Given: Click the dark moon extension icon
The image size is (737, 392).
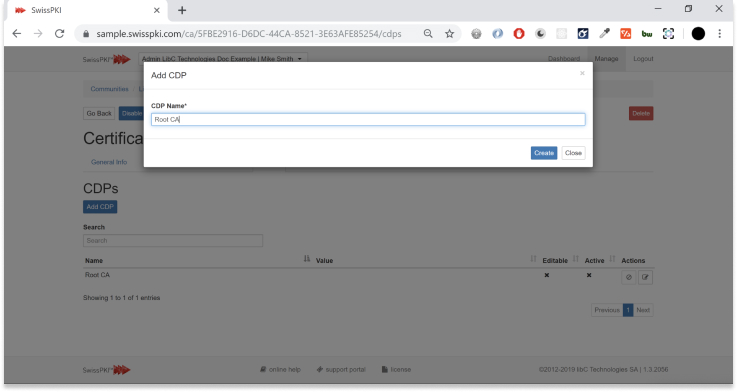Looking at the screenshot, I should (x=541, y=34).
